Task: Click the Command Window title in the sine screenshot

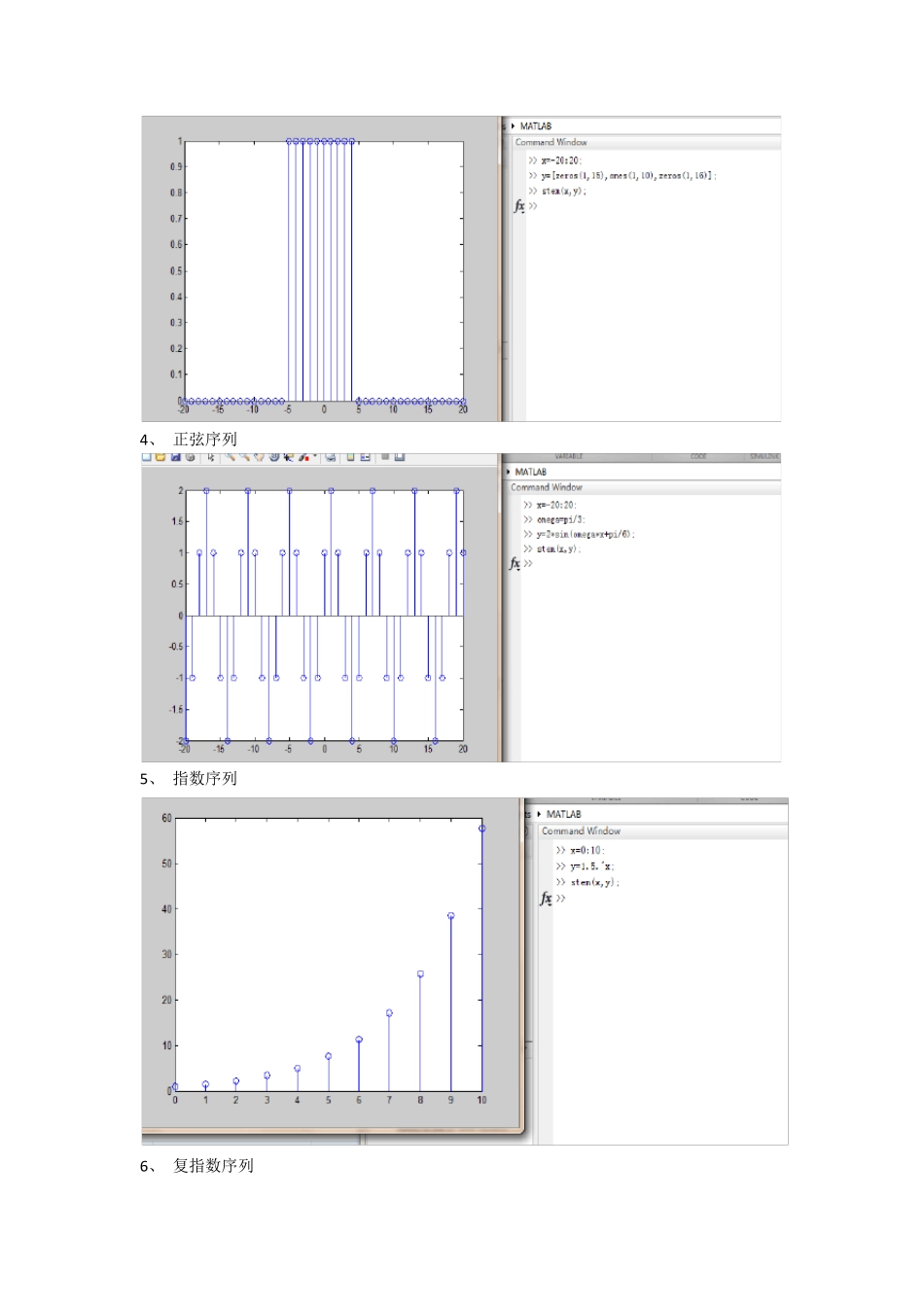Action: point(547,487)
